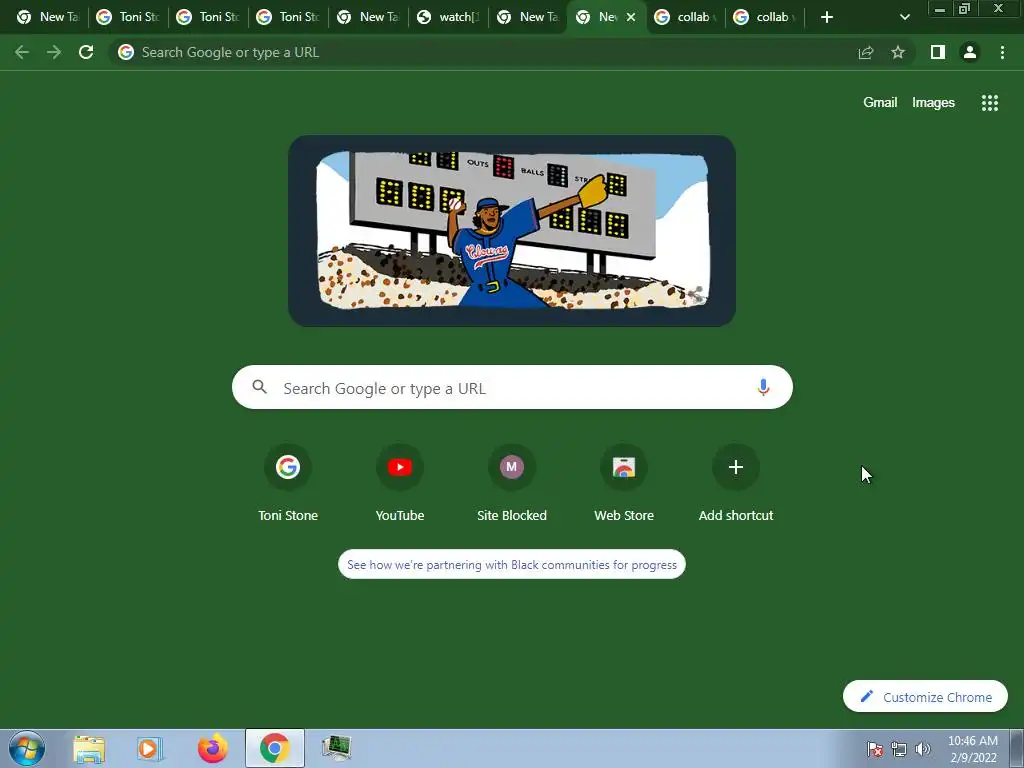This screenshot has width=1024, height=768.
Task: Show the clock and date panel
Action: (x=972, y=749)
